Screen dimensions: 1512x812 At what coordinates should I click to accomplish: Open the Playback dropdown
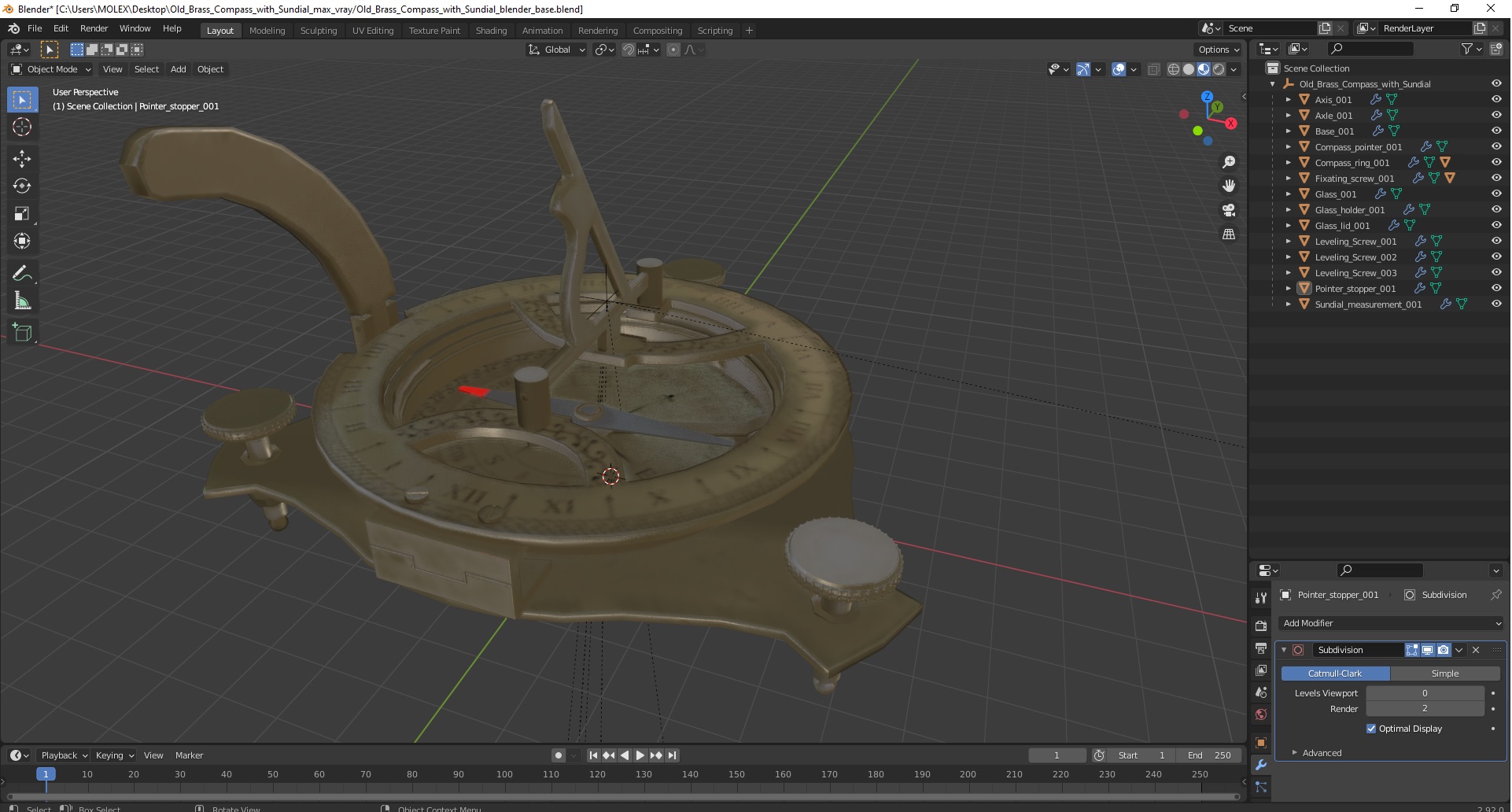pos(64,755)
